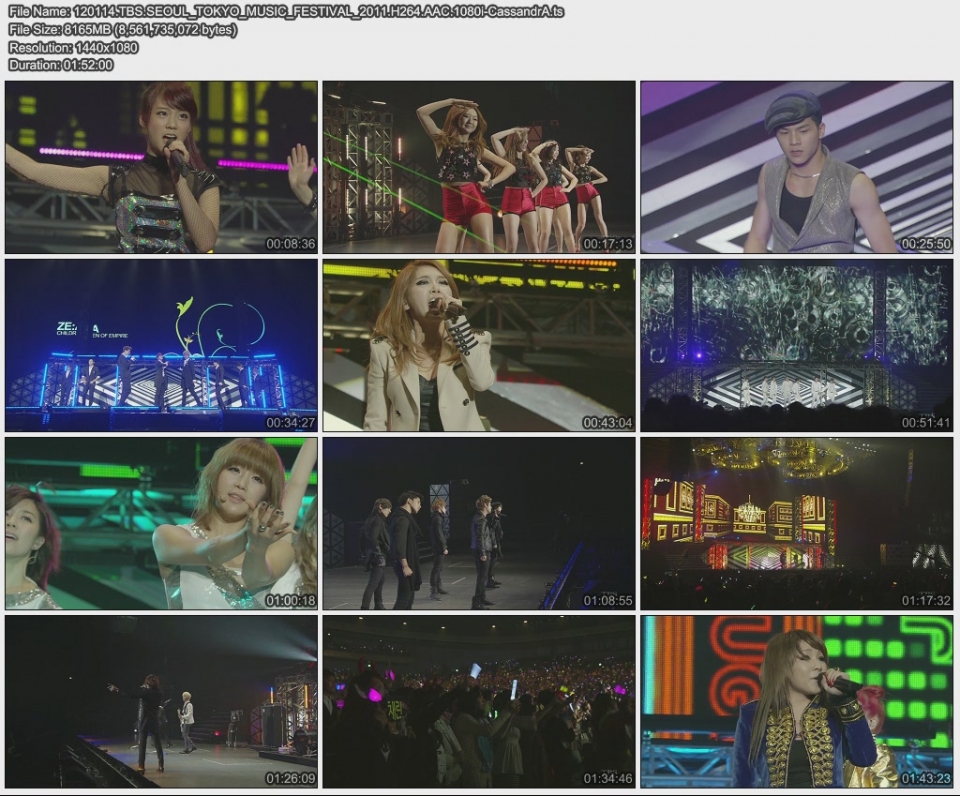Open the ZE:A group stage thumbnail at 00:34:27
Screen dimensions: 960x796
(160, 345)
